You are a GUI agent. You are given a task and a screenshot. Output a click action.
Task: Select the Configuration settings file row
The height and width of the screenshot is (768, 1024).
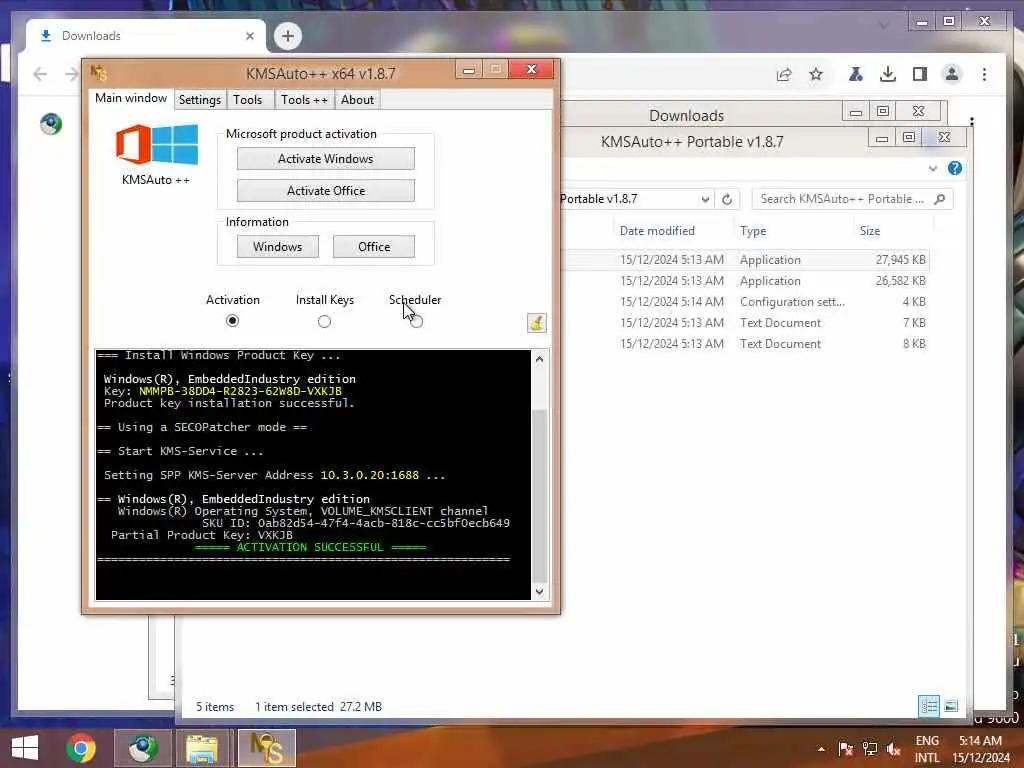747,302
